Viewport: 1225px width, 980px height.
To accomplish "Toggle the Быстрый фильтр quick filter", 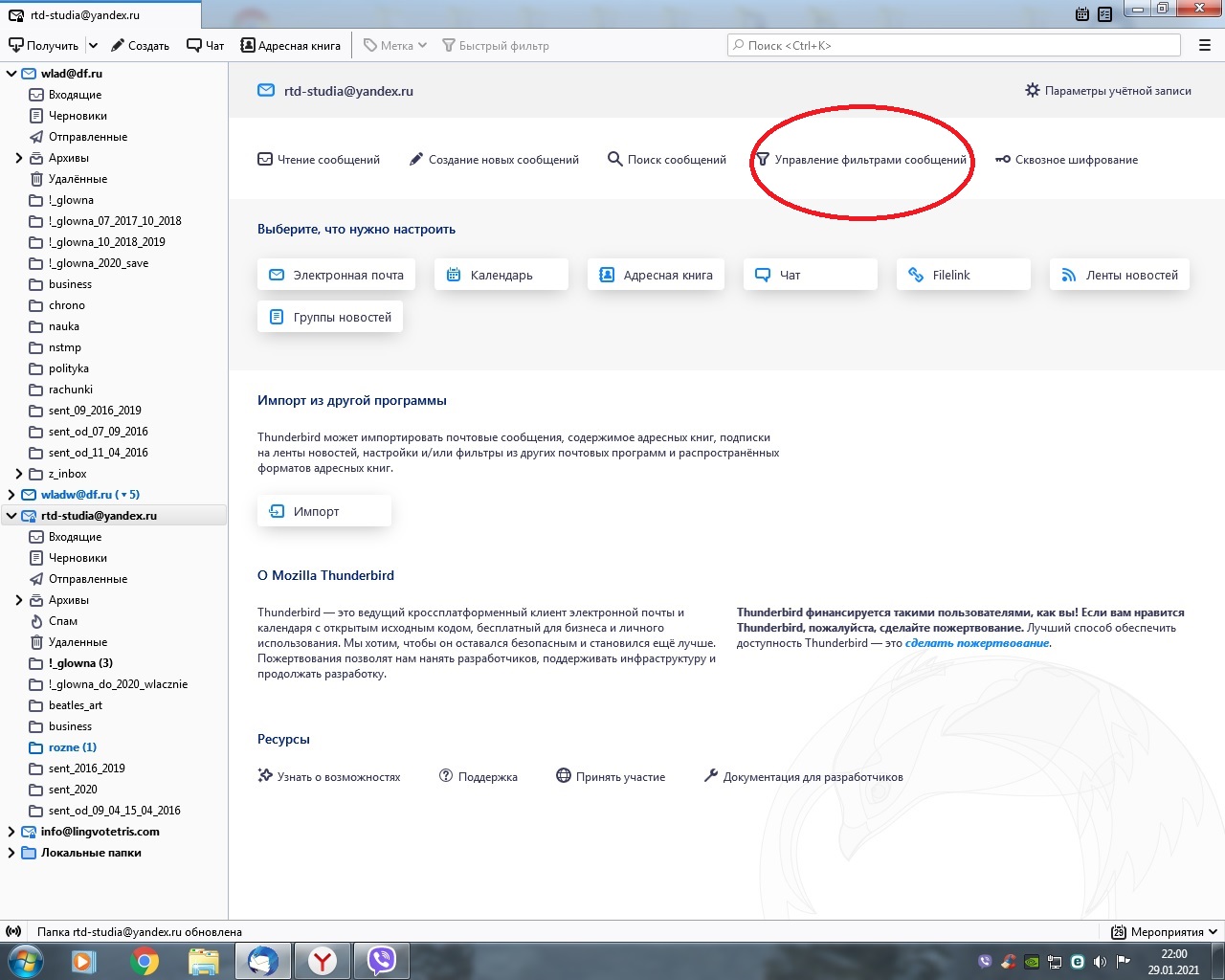I will click(495, 45).
